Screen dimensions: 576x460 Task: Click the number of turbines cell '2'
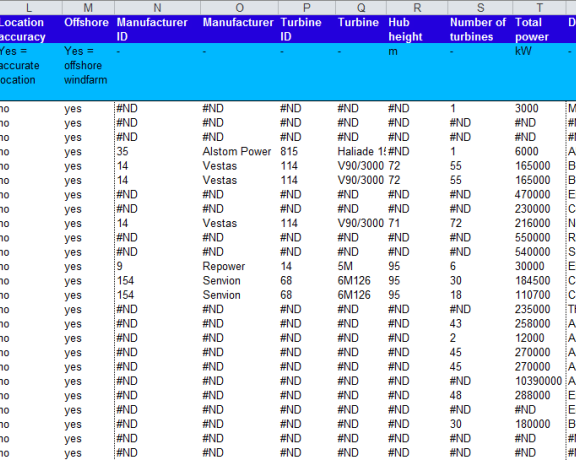pos(480,338)
